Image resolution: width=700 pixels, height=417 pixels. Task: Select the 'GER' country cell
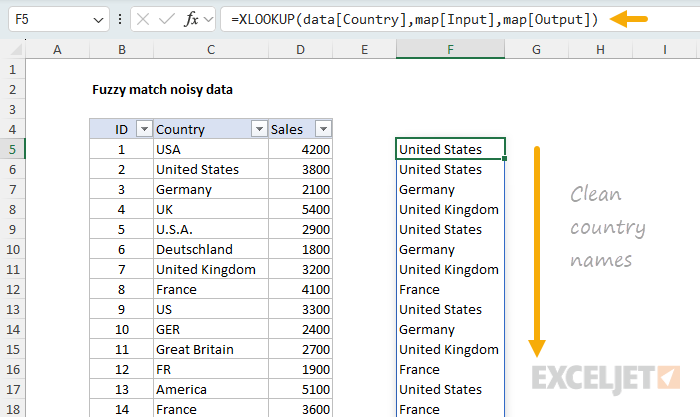(211, 329)
